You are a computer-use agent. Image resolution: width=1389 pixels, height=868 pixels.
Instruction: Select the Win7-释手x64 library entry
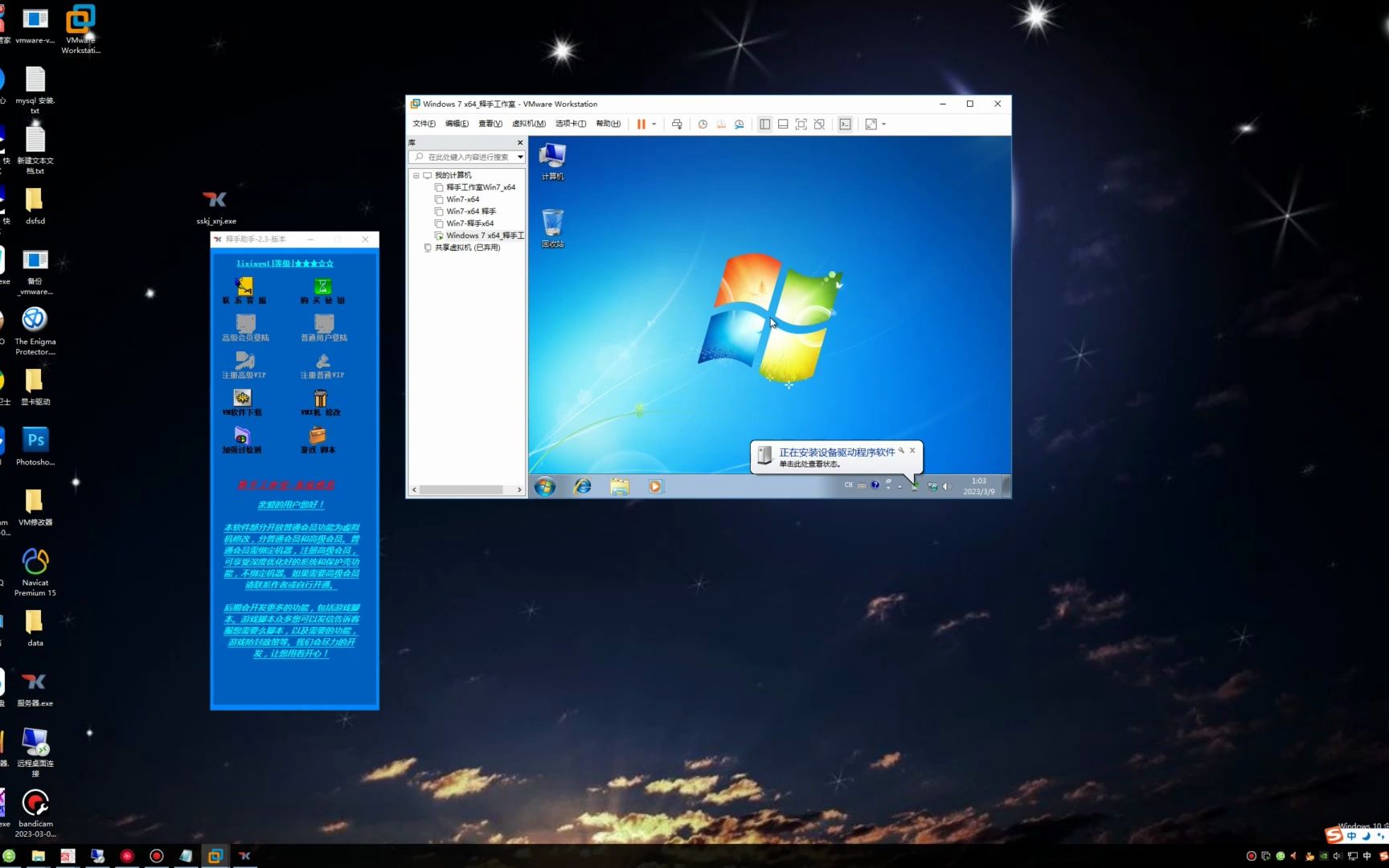point(469,223)
